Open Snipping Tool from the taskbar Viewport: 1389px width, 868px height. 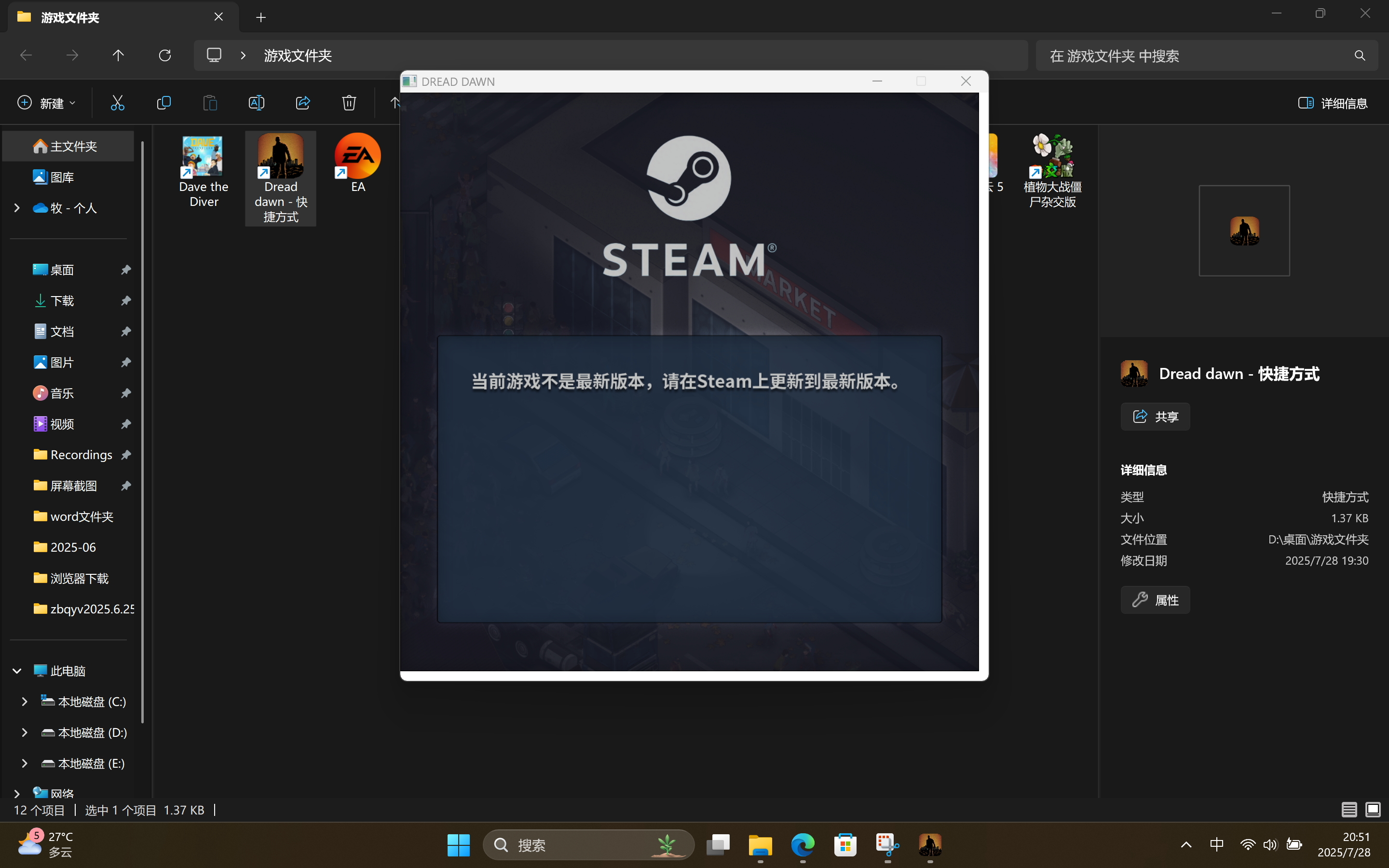(887, 845)
